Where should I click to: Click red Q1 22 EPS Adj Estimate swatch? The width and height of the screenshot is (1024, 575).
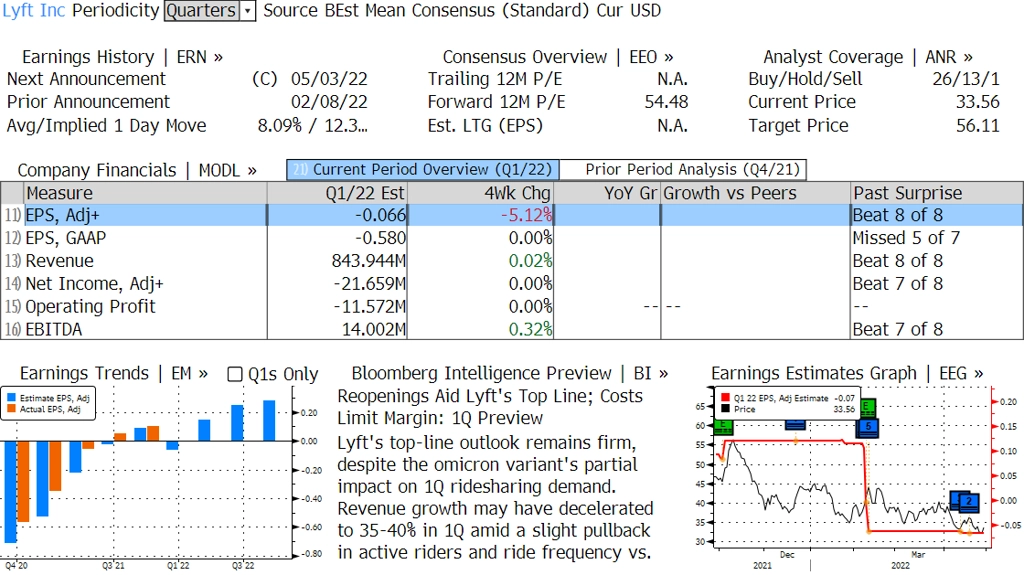[x=726, y=398]
